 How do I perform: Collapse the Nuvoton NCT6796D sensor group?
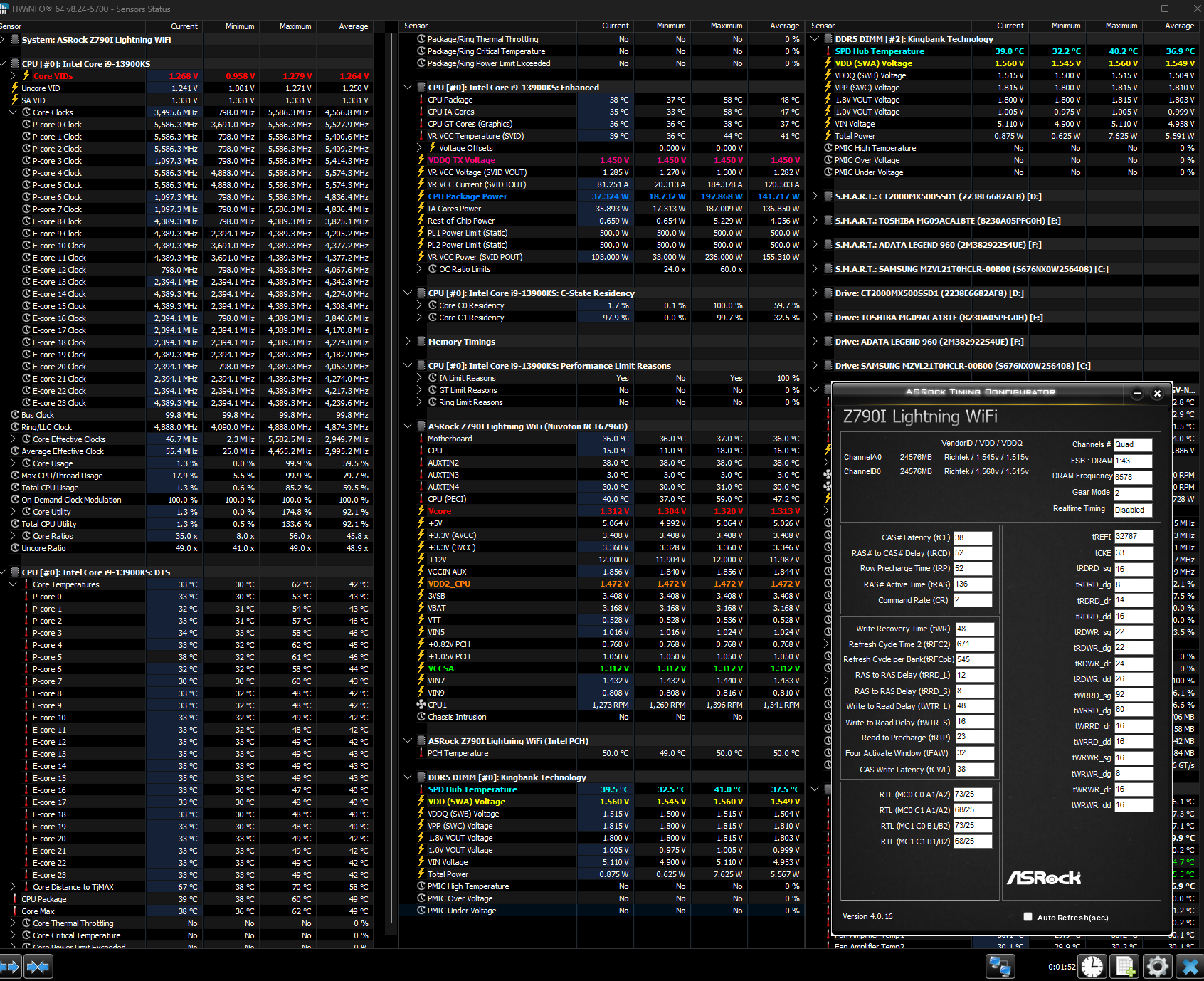click(408, 426)
